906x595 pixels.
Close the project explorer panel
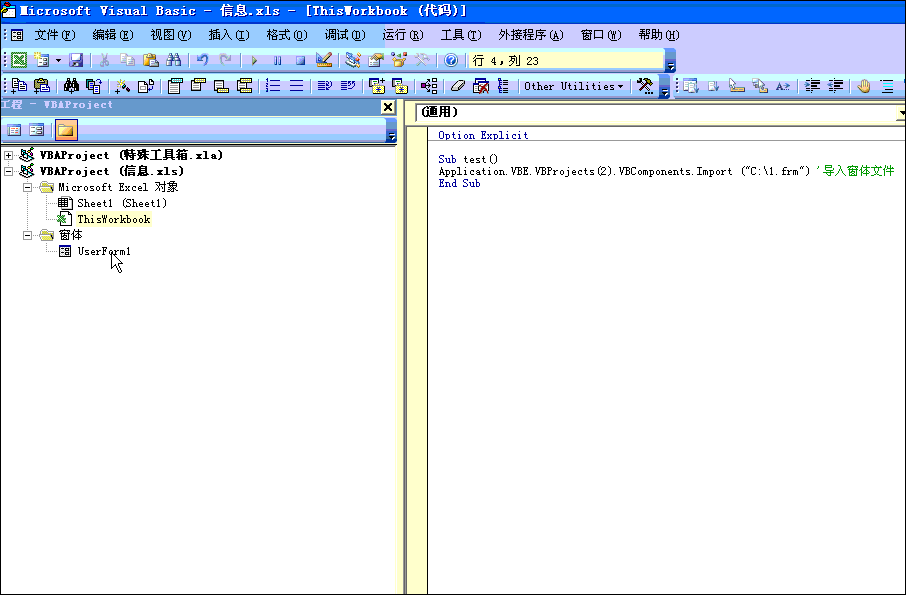pyautogui.click(x=388, y=107)
